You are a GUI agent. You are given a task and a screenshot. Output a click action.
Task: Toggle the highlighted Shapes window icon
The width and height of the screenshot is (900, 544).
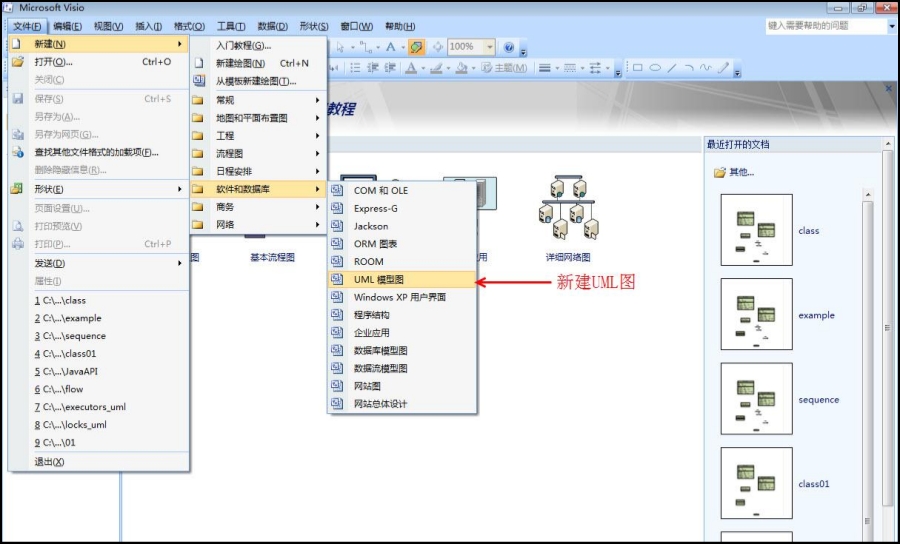point(417,47)
